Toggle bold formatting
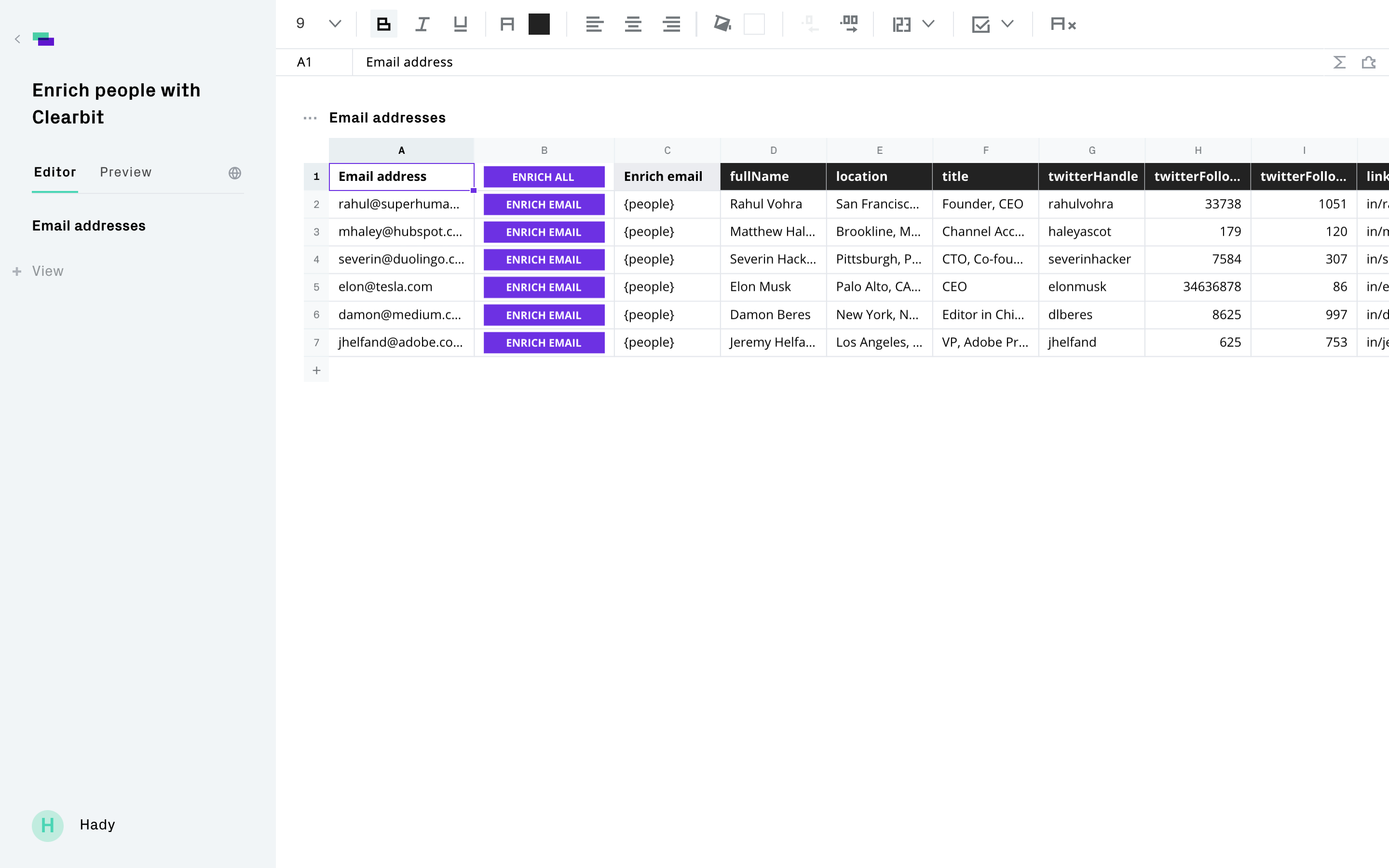Viewport: 1389px width, 868px height. (383, 24)
